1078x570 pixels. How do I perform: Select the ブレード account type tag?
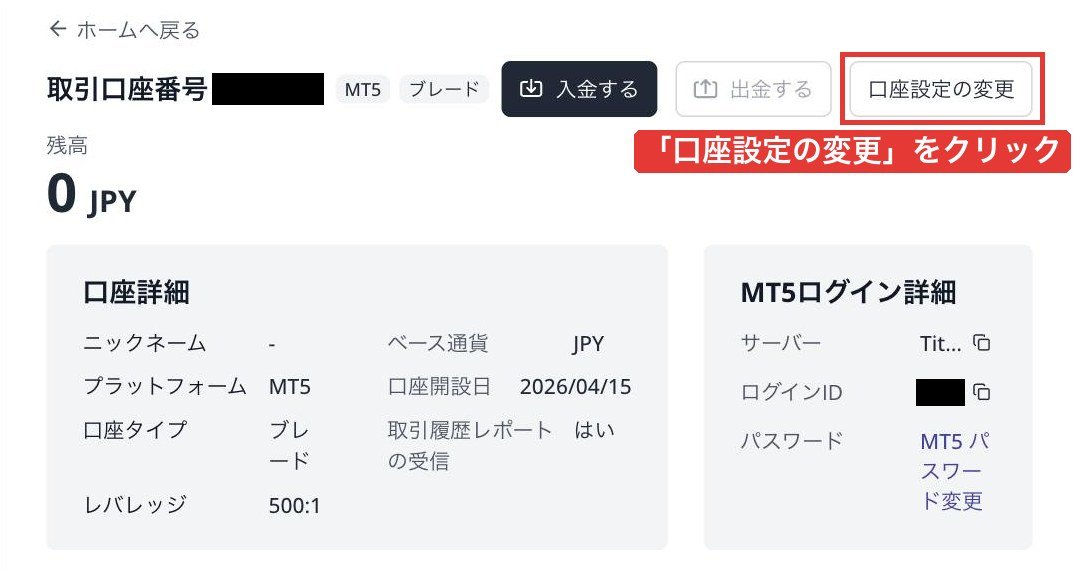click(x=443, y=89)
